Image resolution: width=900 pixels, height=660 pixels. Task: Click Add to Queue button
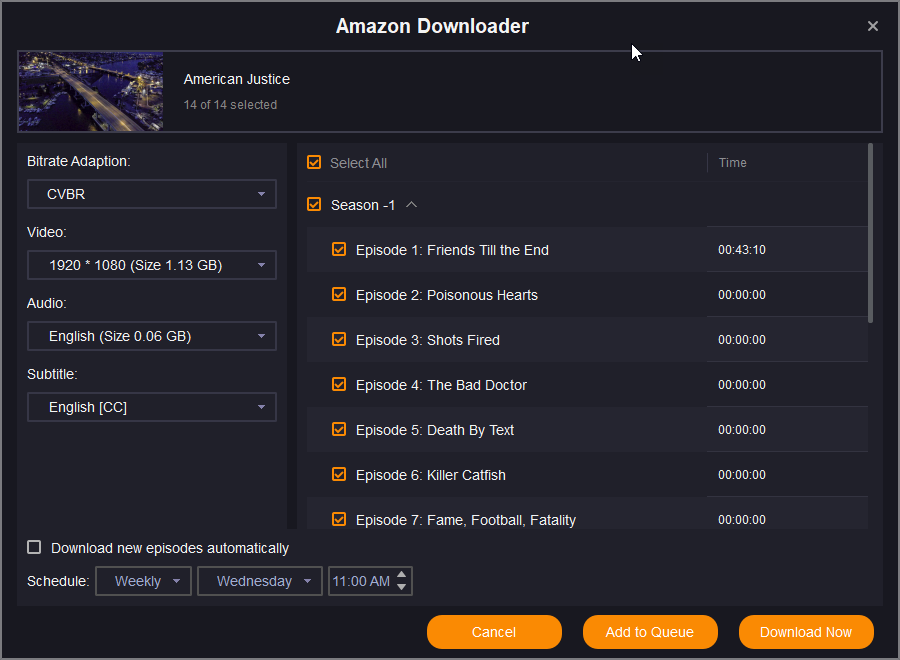click(x=650, y=632)
